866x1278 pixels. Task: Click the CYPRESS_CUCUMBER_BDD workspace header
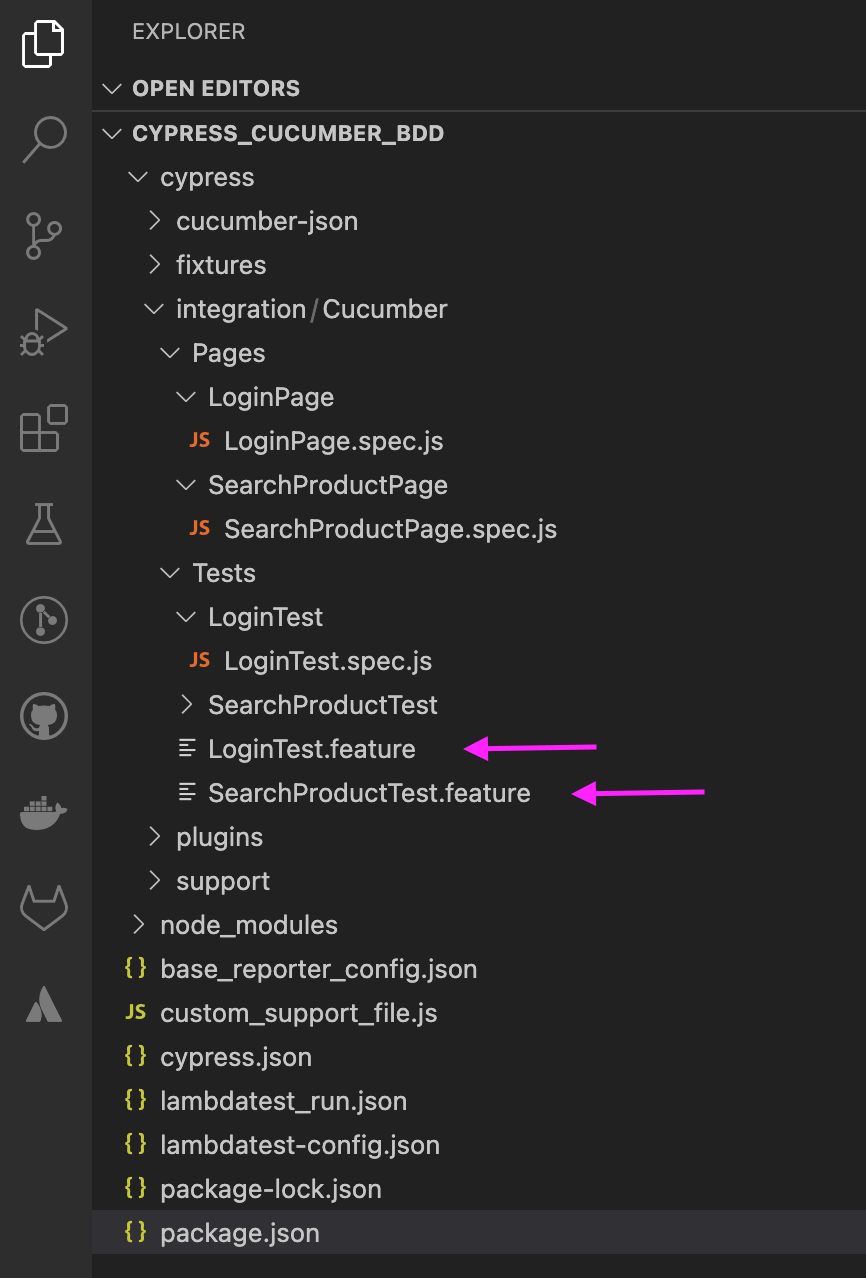[x=290, y=133]
